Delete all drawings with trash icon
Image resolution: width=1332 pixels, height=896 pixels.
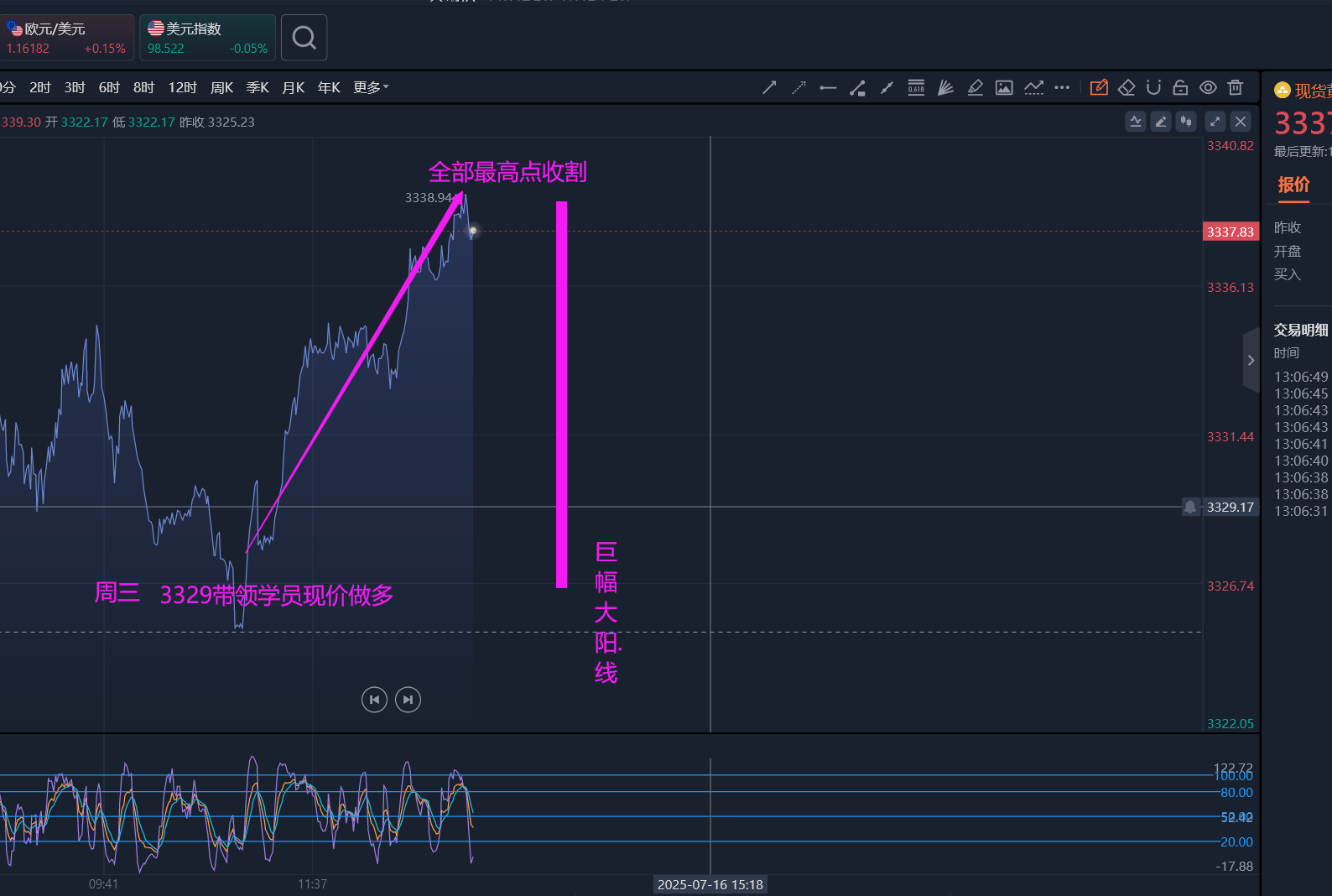click(x=1235, y=87)
